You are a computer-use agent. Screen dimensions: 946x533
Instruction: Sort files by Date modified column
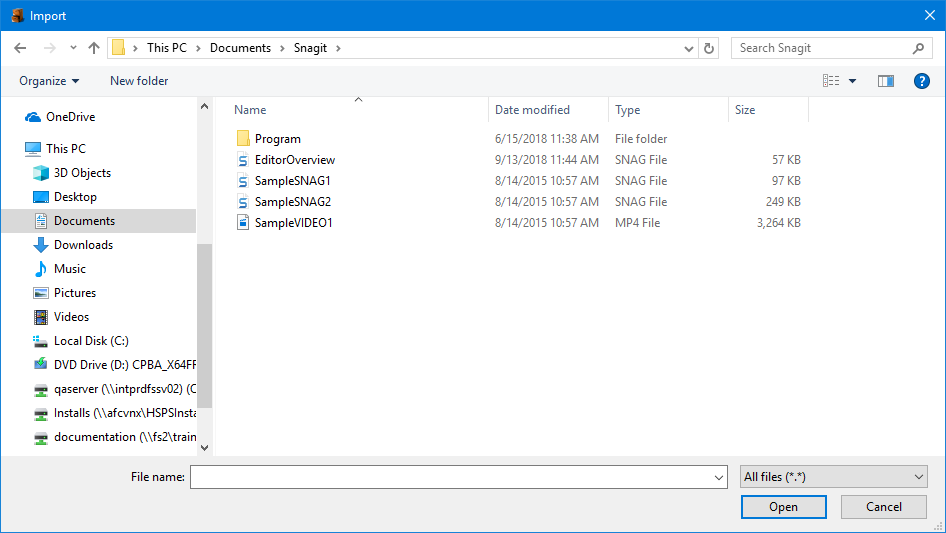(532, 110)
